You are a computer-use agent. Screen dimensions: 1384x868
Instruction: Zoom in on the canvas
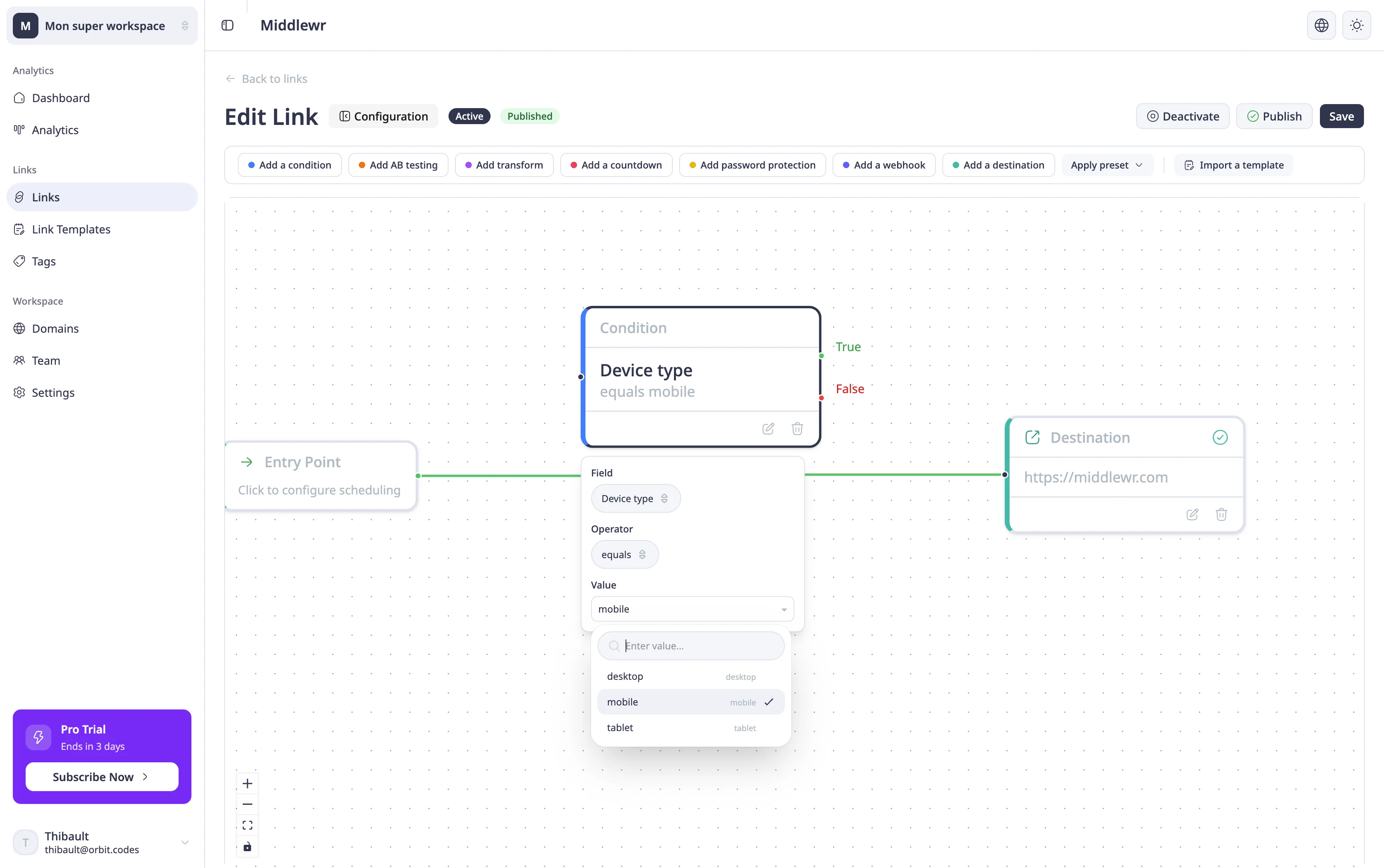pos(247,784)
